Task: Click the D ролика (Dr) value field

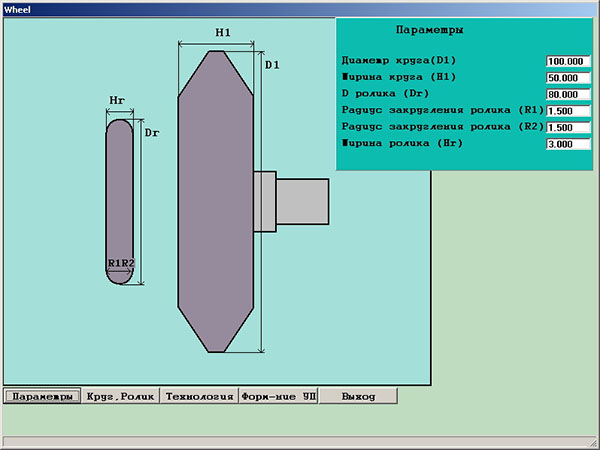Action: [569, 95]
